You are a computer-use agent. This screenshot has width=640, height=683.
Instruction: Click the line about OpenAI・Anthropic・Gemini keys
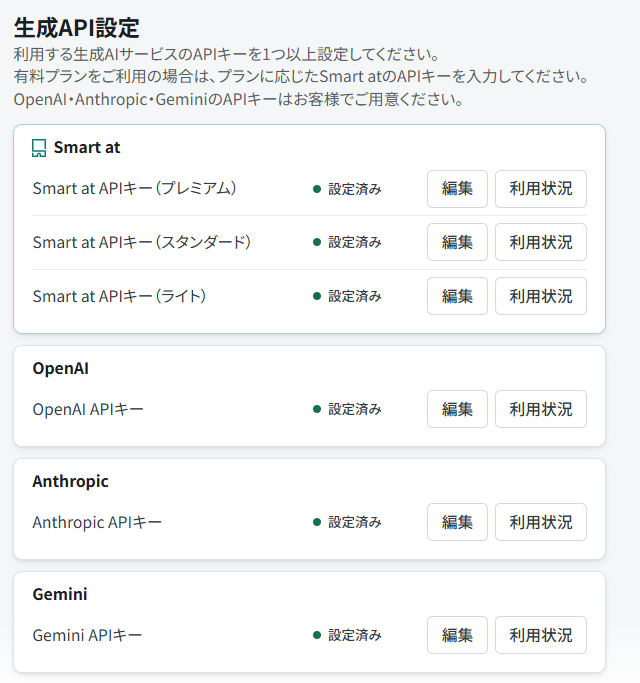click(238, 100)
